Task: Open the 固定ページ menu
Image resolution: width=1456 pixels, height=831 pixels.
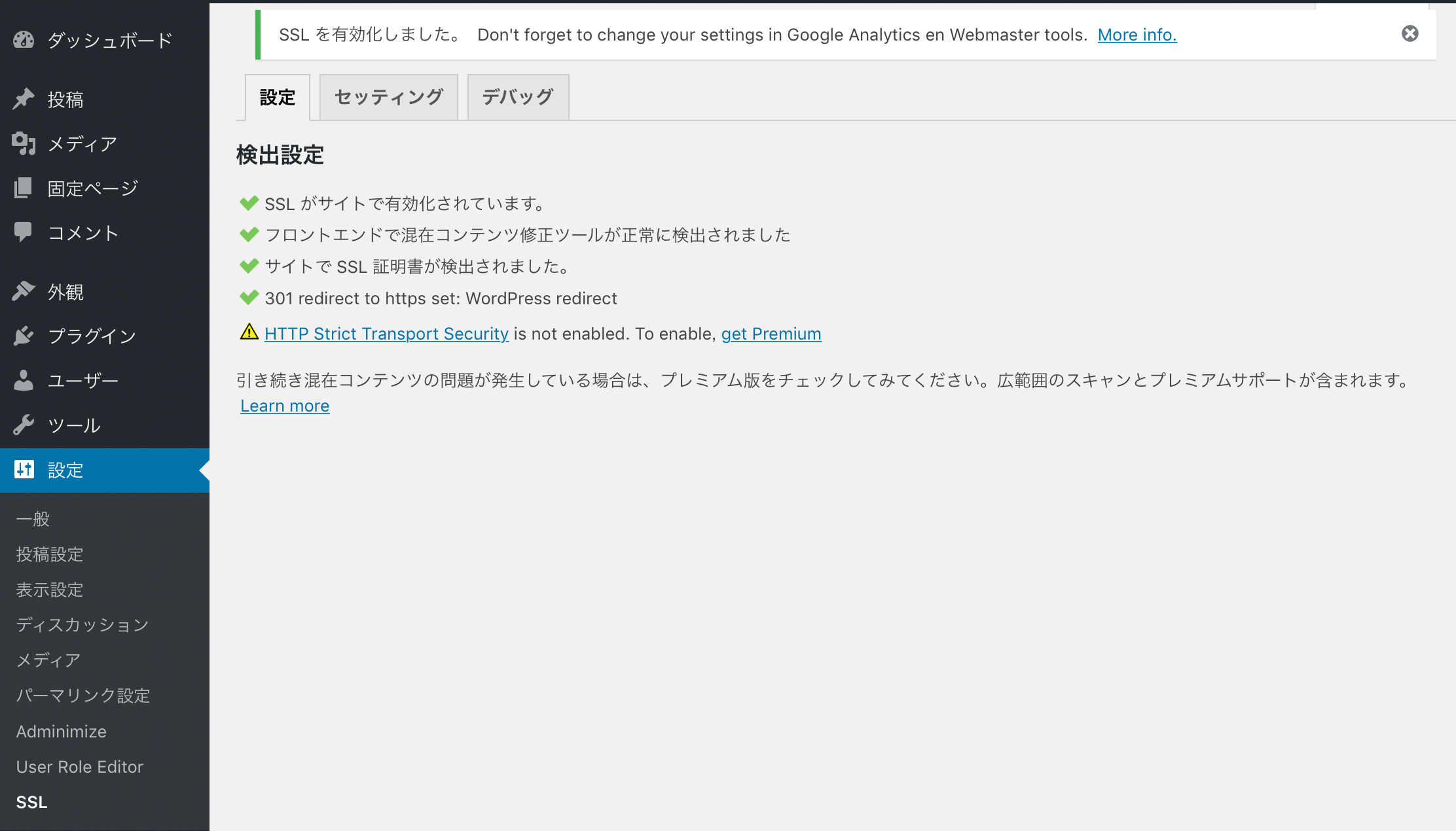Action: pos(105,188)
